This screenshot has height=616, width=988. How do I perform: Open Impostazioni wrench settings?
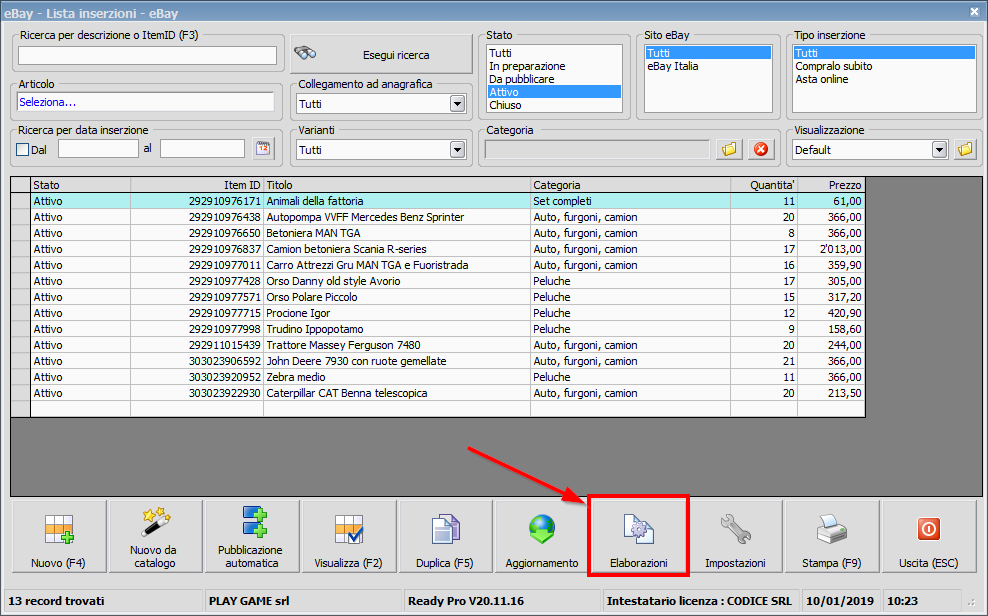pyautogui.click(x=735, y=537)
